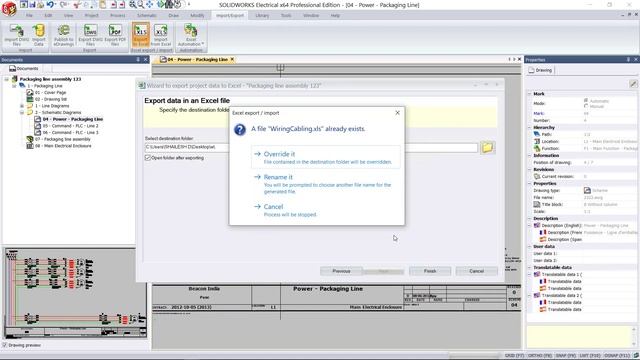Collapse the Mark section in Properties
This screenshot has height=360, width=640.
530,94
